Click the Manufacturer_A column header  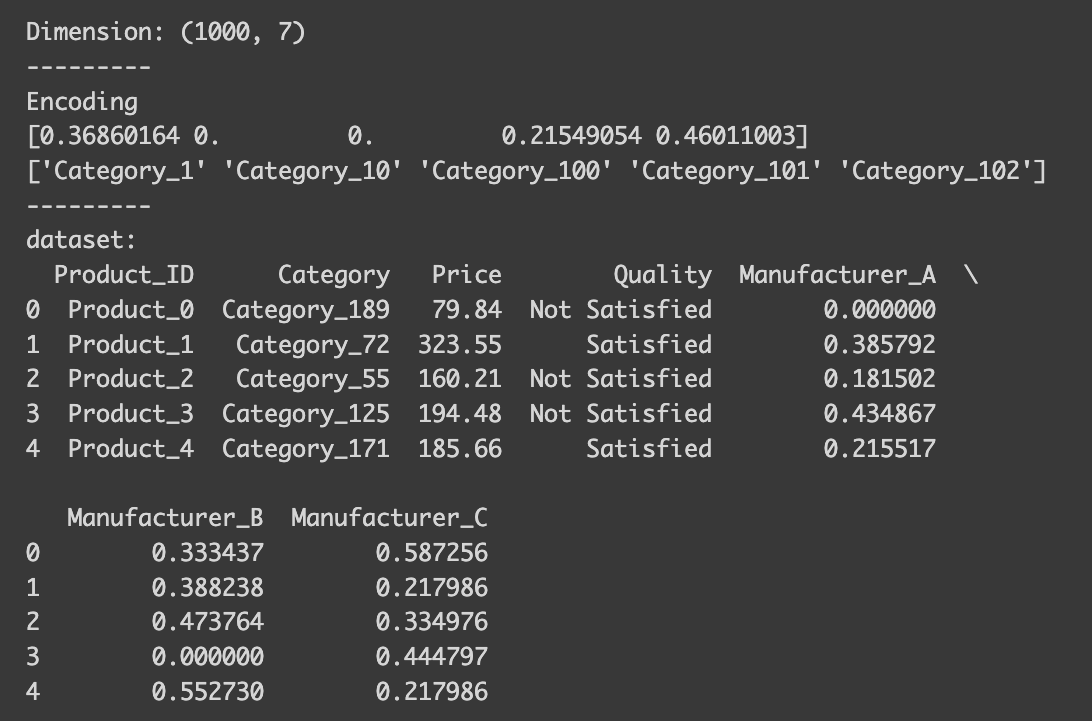click(x=837, y=275)
